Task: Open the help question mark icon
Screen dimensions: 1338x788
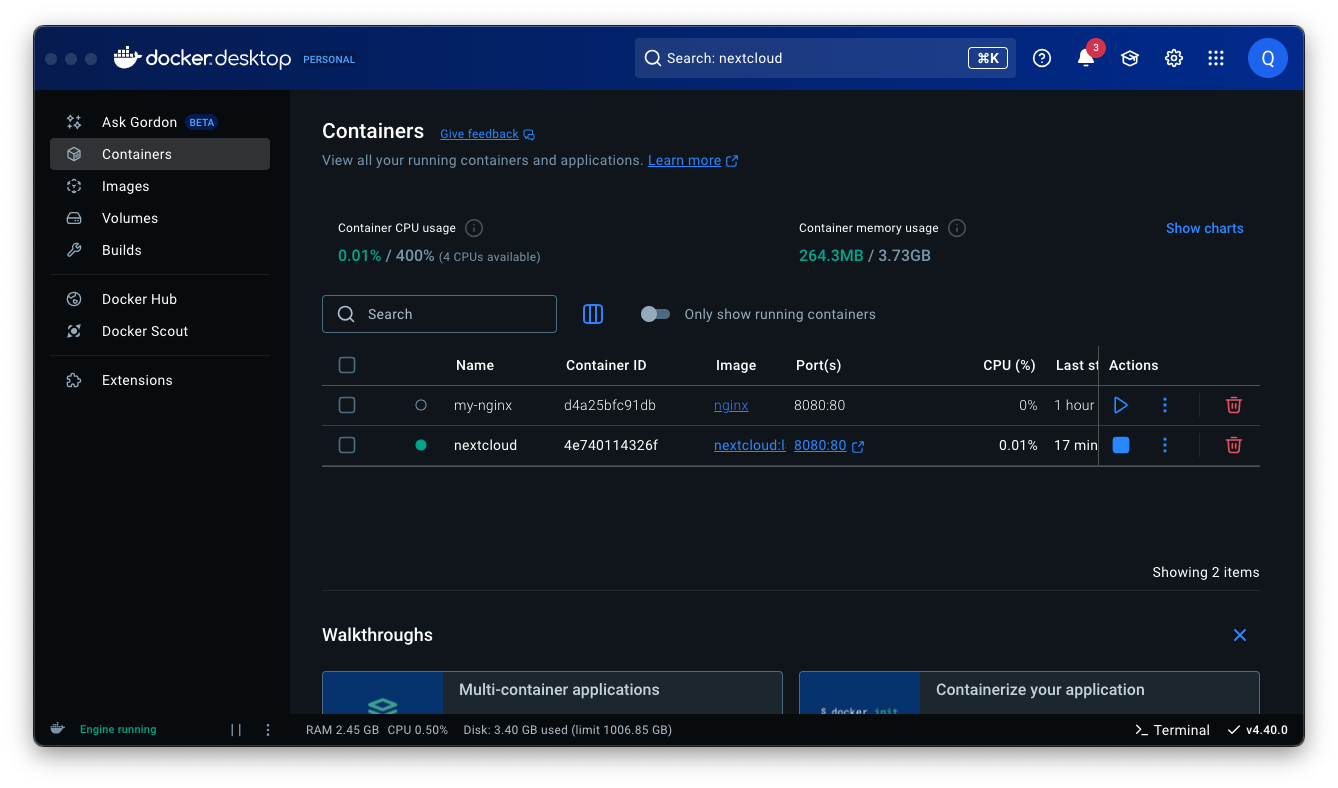Action: [1042, 58]
